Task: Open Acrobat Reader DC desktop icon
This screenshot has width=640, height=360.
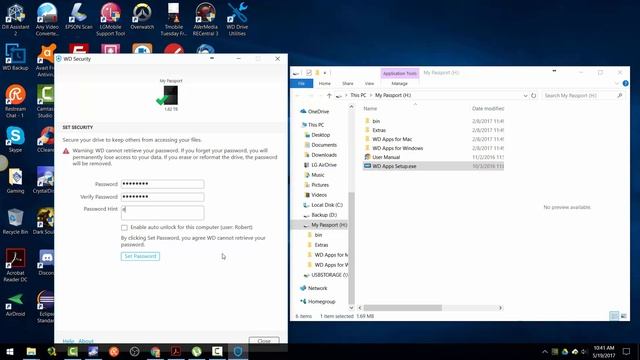Action: (x=15, y=265)
